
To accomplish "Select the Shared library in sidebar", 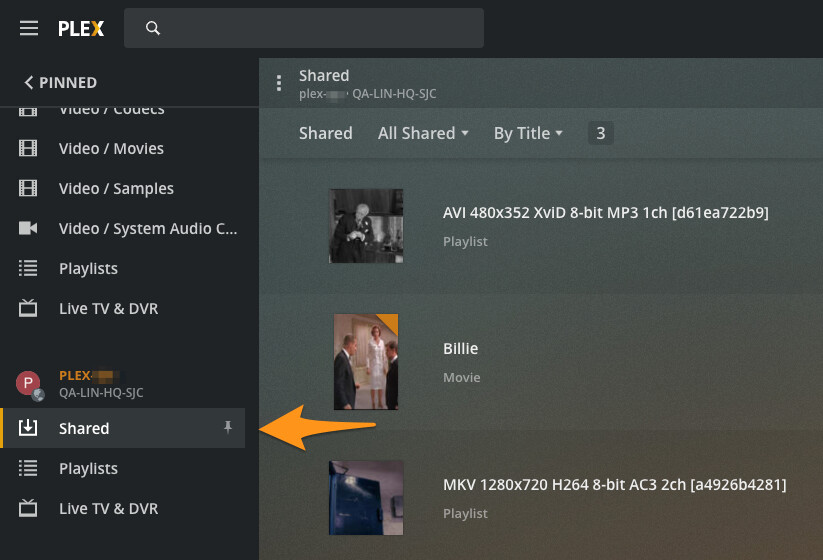I will pos(123,428).
